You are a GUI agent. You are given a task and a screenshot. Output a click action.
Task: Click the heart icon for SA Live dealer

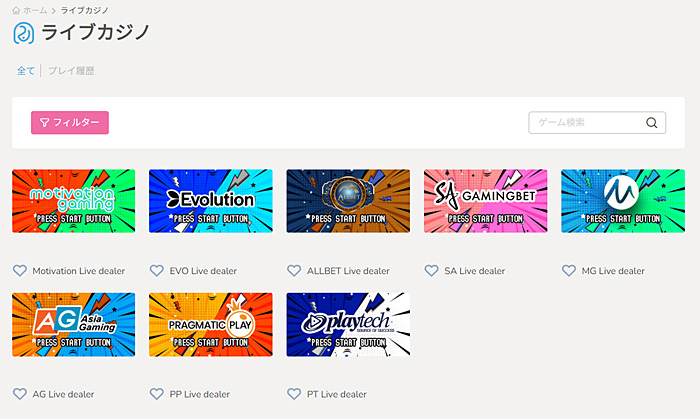[431, 270]
